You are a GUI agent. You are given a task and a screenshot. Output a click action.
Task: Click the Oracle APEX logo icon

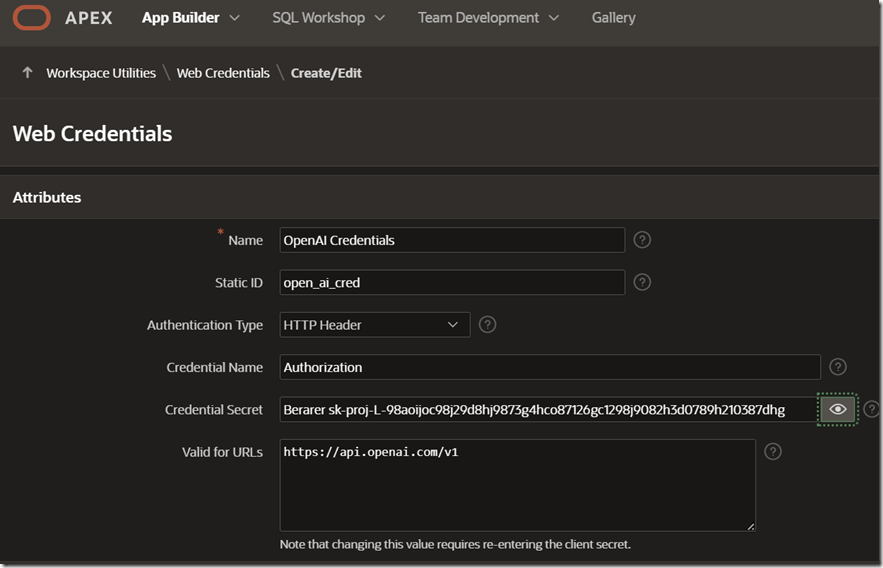tap(32, 17)
